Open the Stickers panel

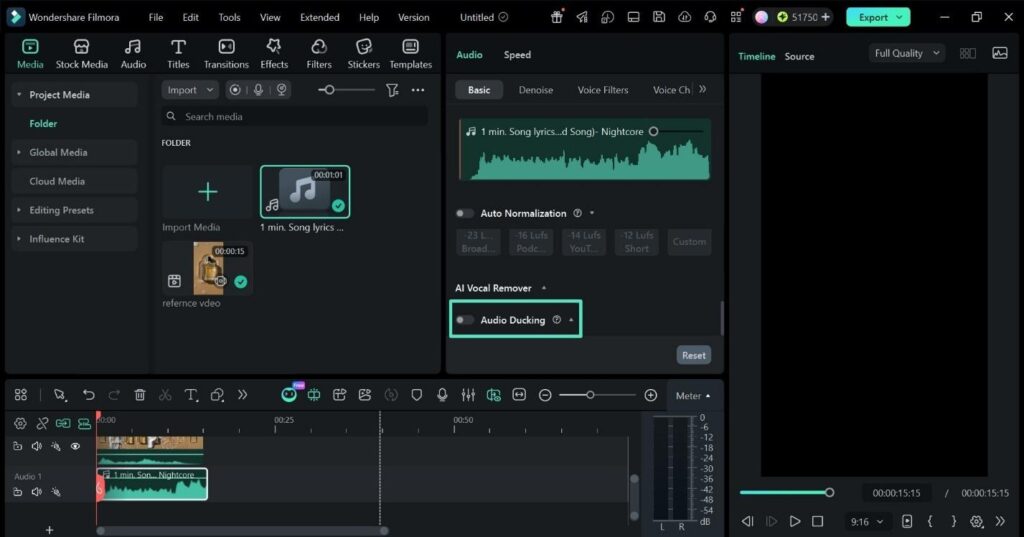coord(363,54)
